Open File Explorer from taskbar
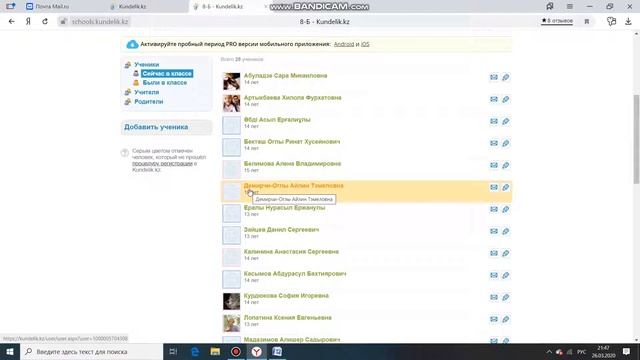The height and width of the screenshot is (360, 640). pos(215,351)
